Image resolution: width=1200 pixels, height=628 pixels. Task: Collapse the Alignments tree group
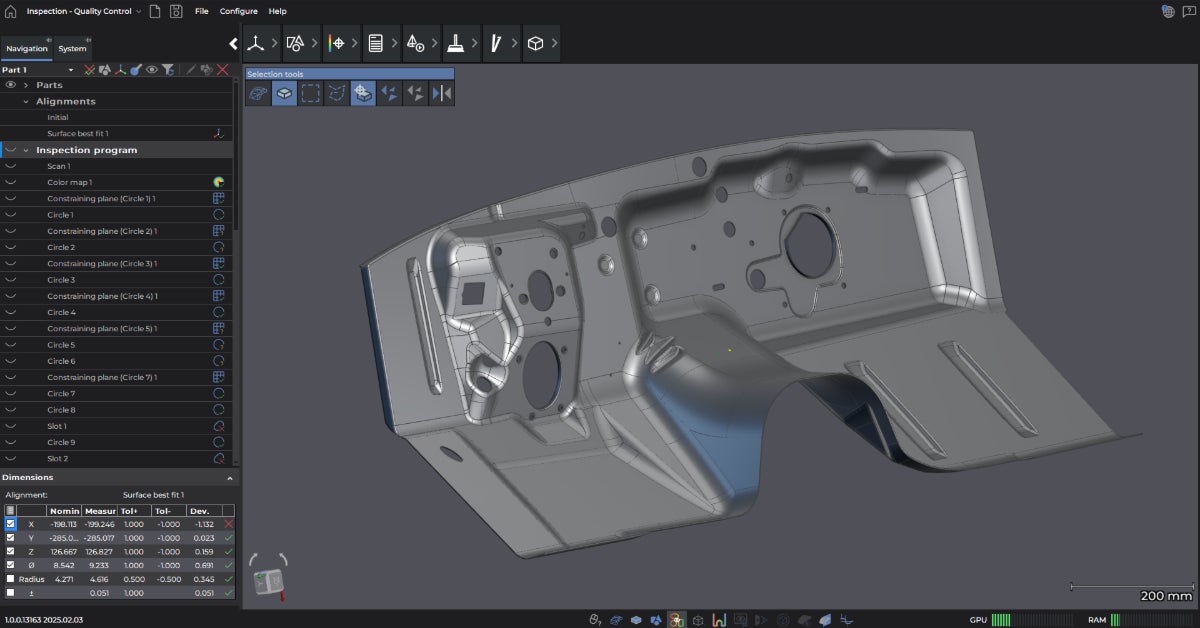point(26,101)
